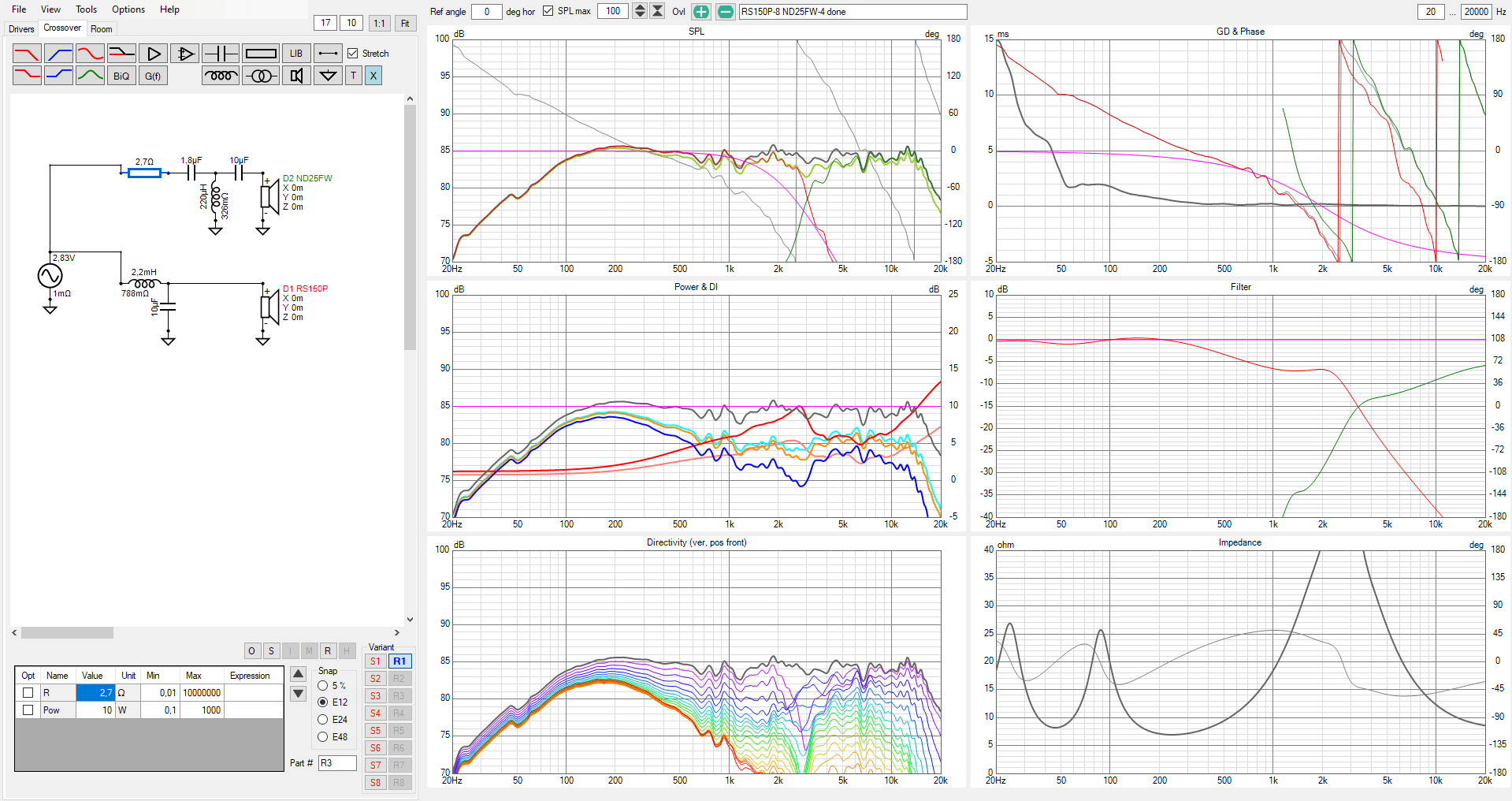The width and height of the screenshot is (1512, 801).
Task: Toggle the Stretch checkbox
Action: [x=353, y=54]
